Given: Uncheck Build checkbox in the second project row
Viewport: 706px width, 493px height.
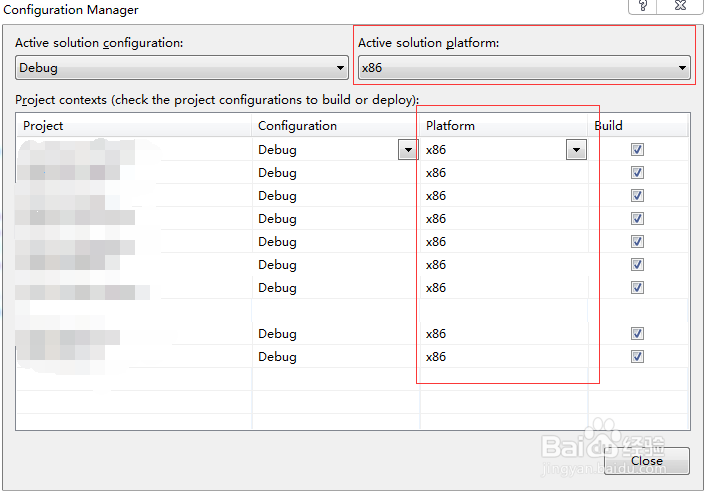Looking at the screenshot, I should coord(637,172).
